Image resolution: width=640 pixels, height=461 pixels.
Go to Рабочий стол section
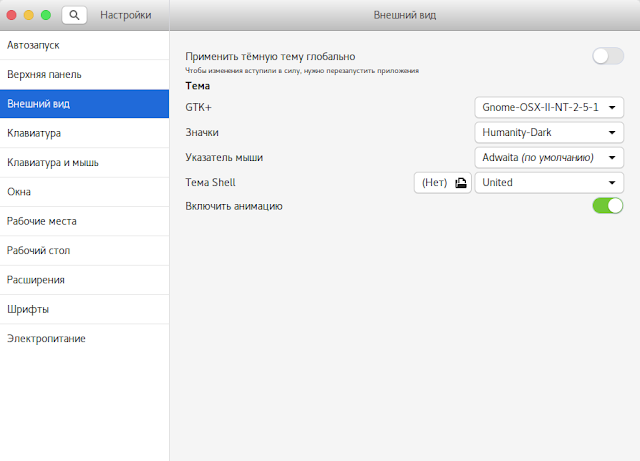click(x=84, y=251)
